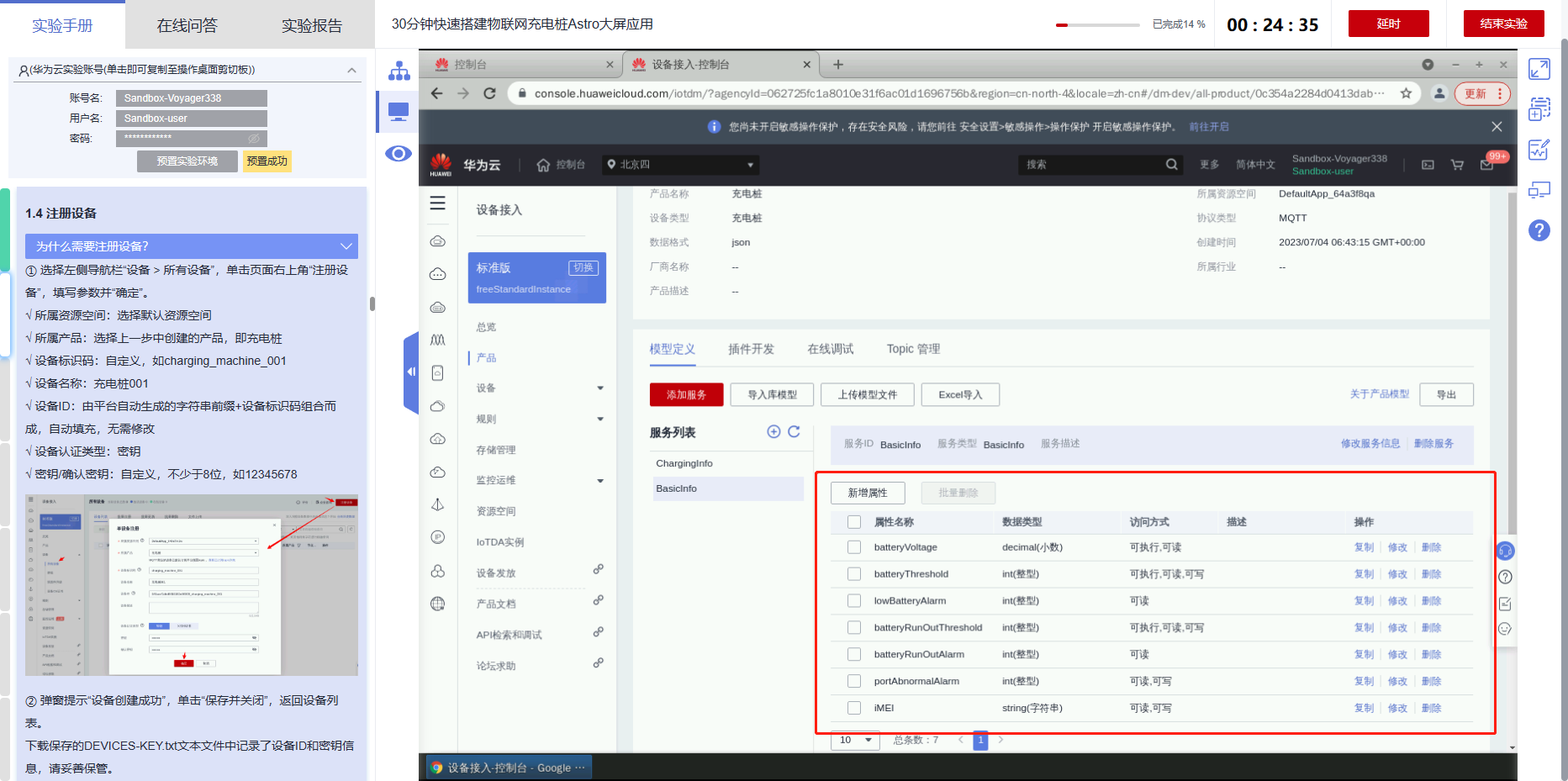This screenshot has width=1568, height=781.
Task: Tick the batteryThreshold row checkbox
Action: coord(854,574)
